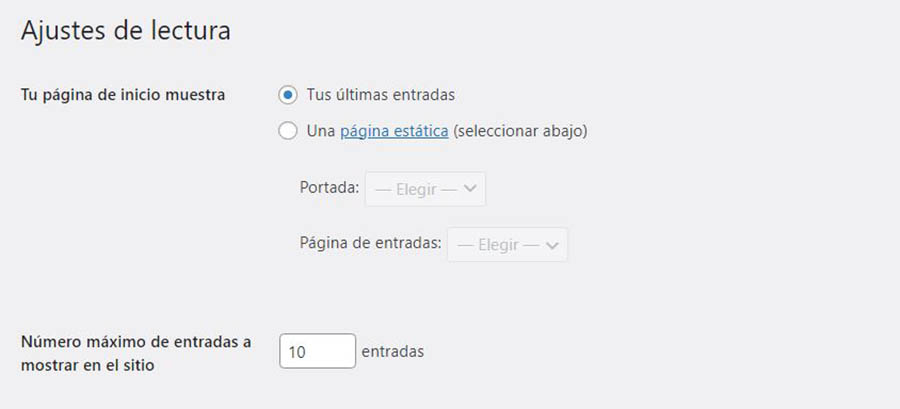Viewport: 900px width, 409px height.
Task: Open the "Página de entradas" dropdown
Action: click(507, 244)
